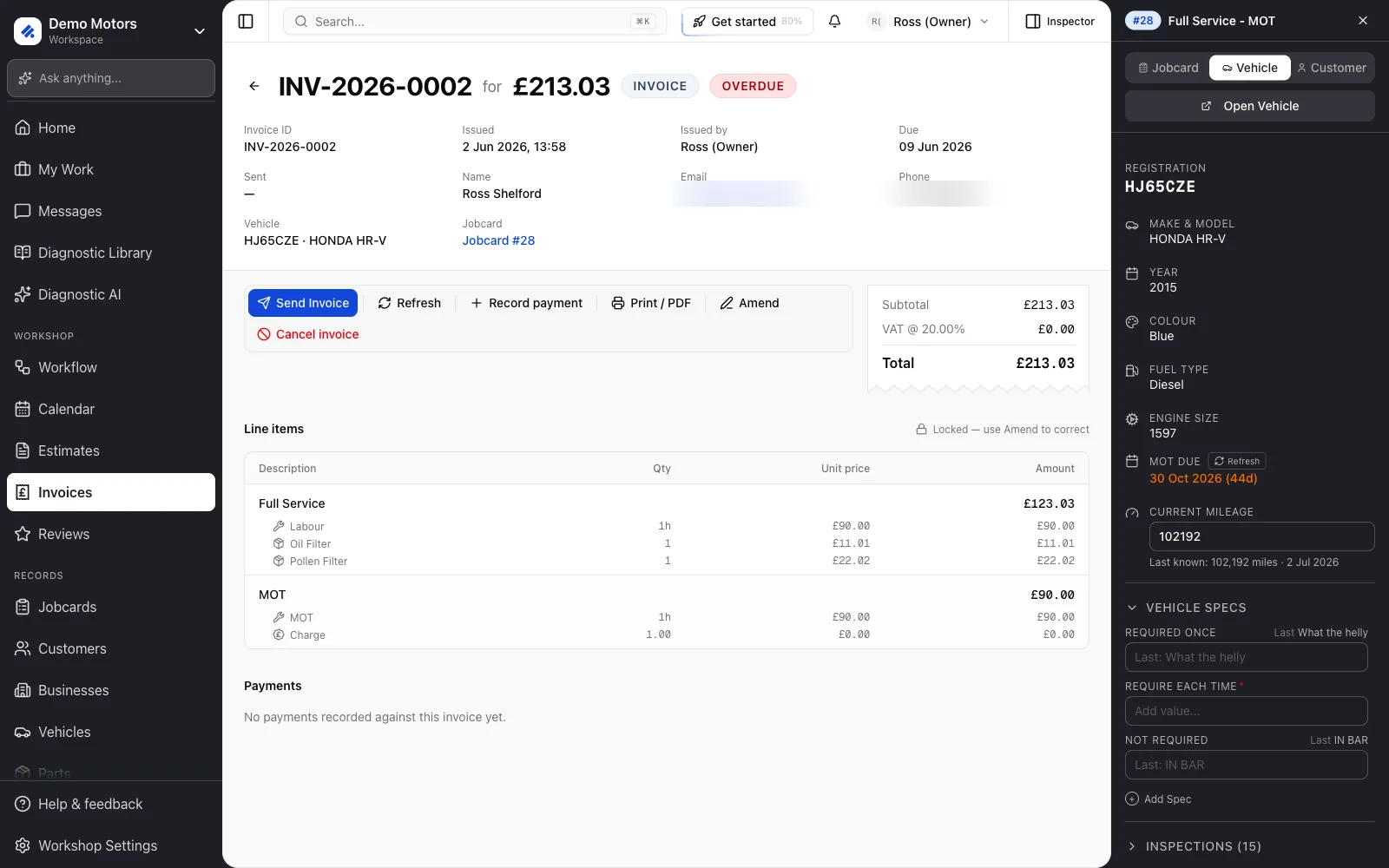Open the Diagnostic Library
This screenshot has width=1389, height=868.
click(x=111, y=253)
